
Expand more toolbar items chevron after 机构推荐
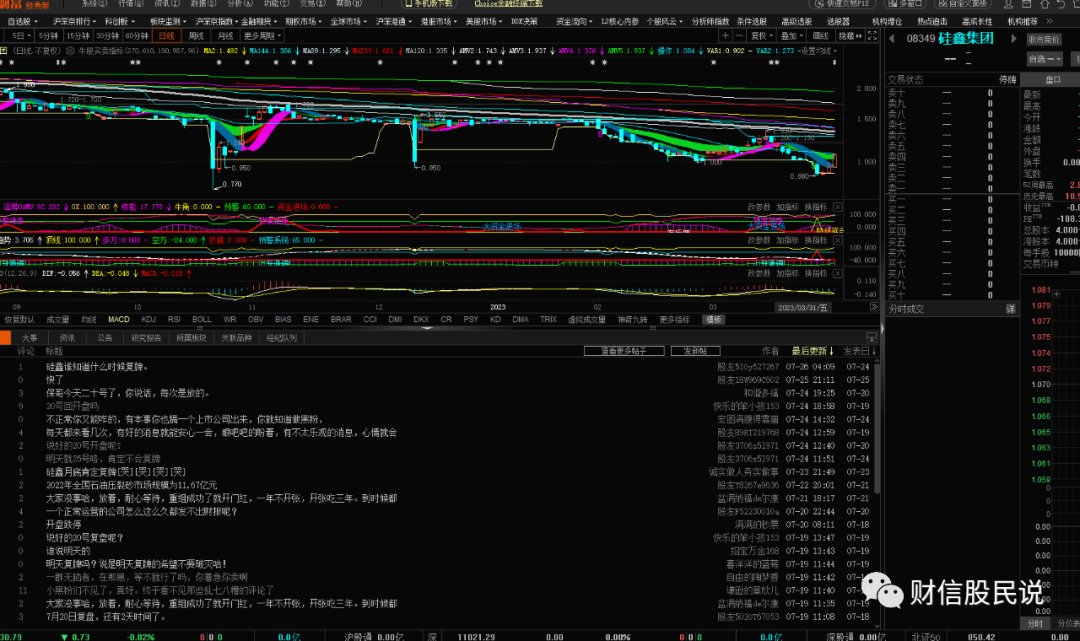point(1050,21)
